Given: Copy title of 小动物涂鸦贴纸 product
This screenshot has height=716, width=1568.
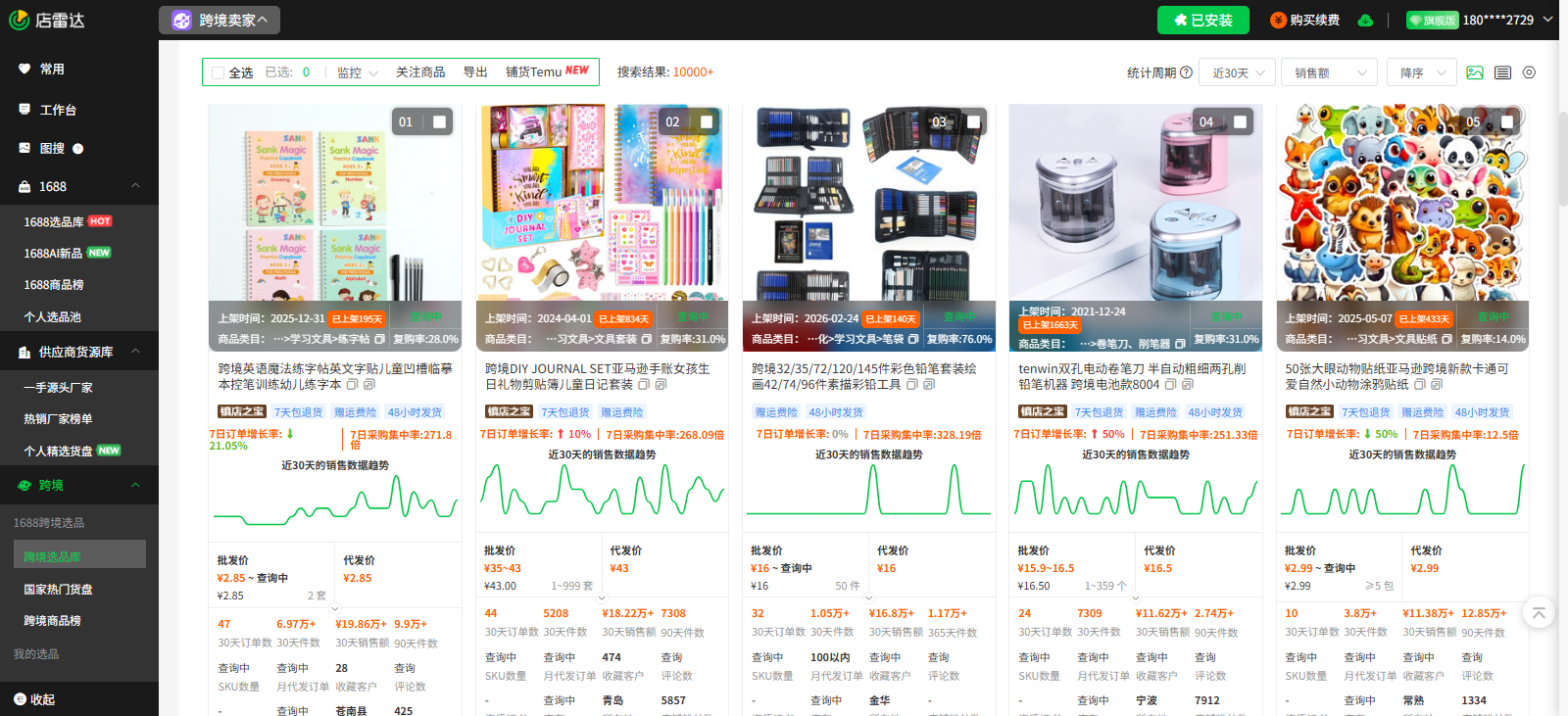Looking at the screenshot, I should tap(1420, 385).
